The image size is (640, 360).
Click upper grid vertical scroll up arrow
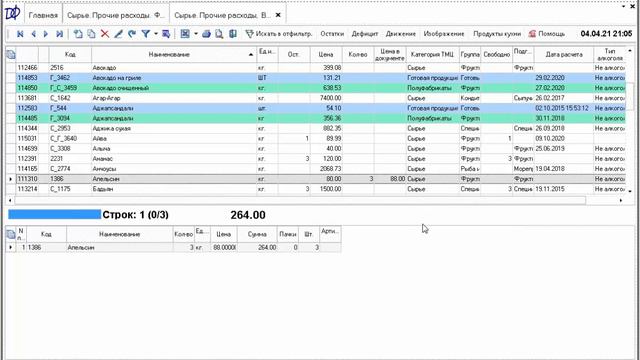click(630, 51)
